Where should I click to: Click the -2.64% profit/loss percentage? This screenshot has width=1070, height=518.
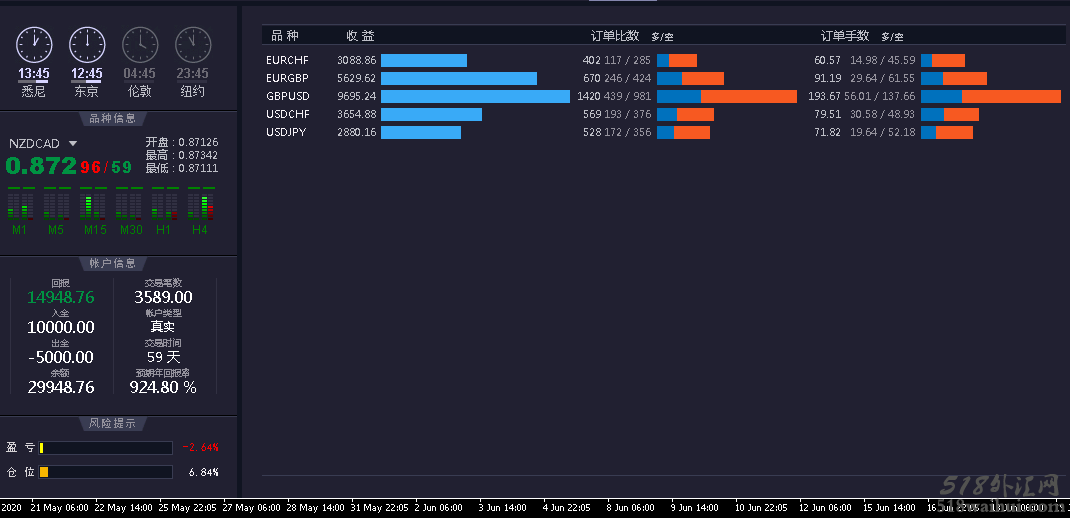(201, 448)
